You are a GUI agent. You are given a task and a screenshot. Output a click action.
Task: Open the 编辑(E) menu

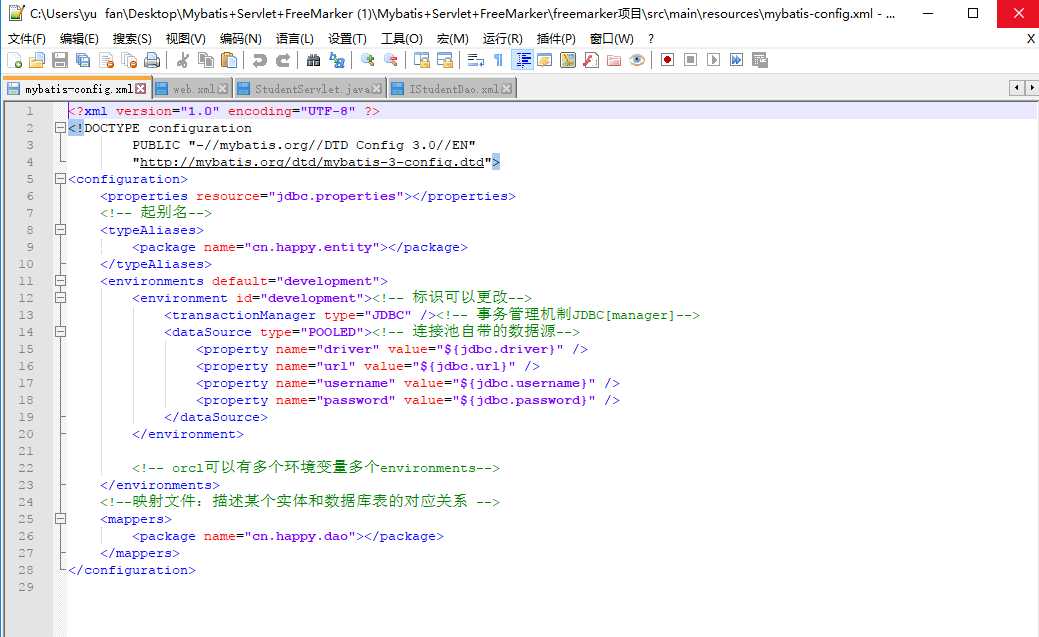(80, 39)
